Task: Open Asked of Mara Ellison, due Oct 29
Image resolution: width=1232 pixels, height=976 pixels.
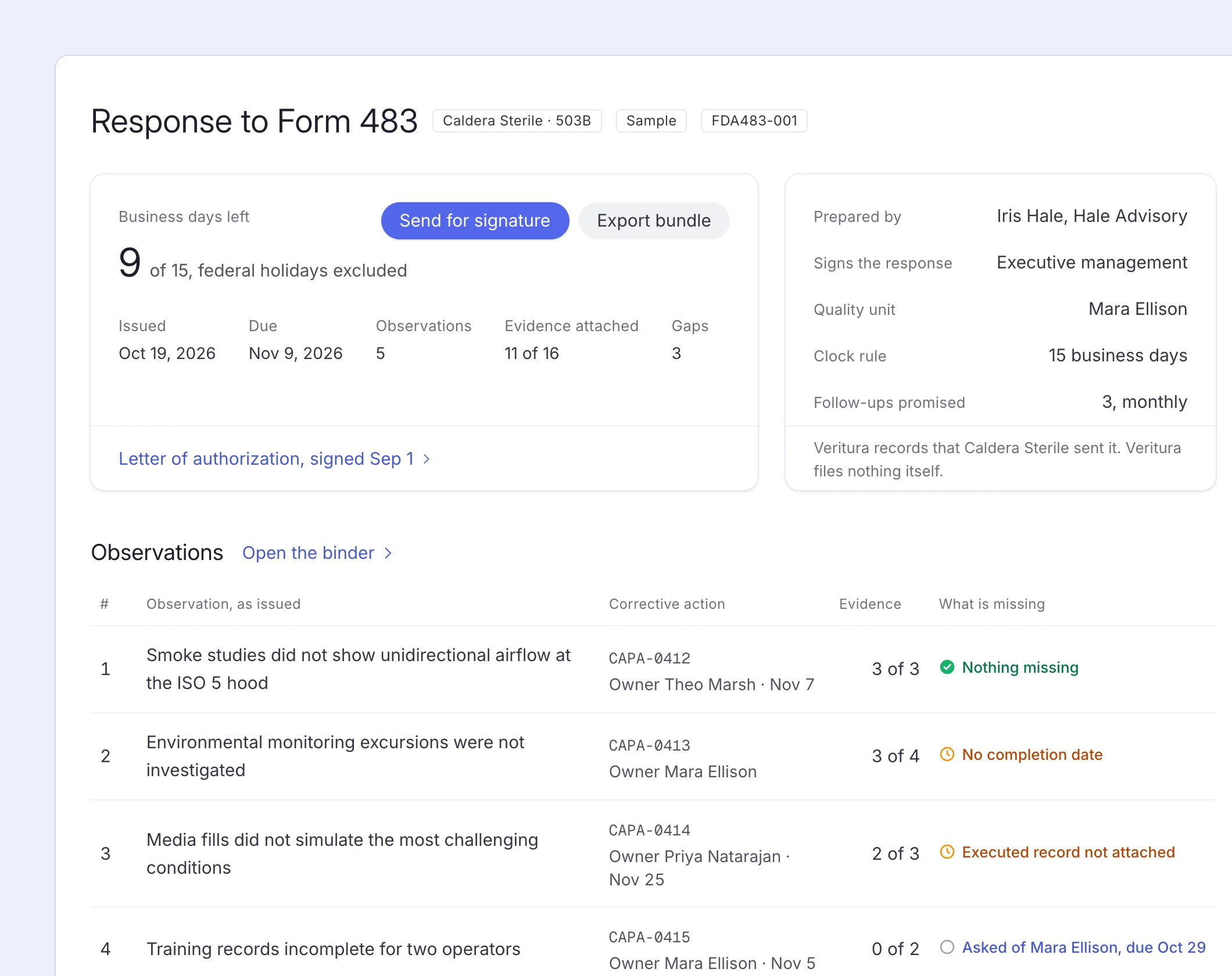Action: 1084,947
